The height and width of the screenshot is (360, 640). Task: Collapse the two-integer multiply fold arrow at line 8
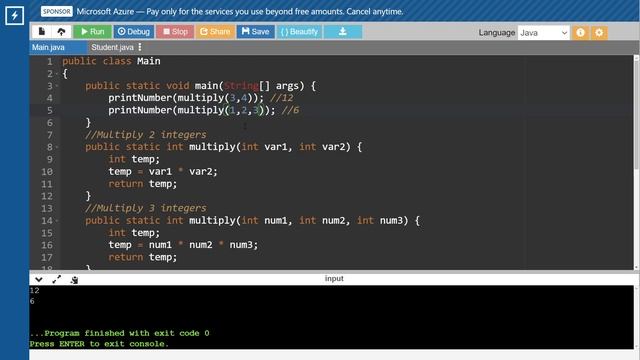[57, 147]
